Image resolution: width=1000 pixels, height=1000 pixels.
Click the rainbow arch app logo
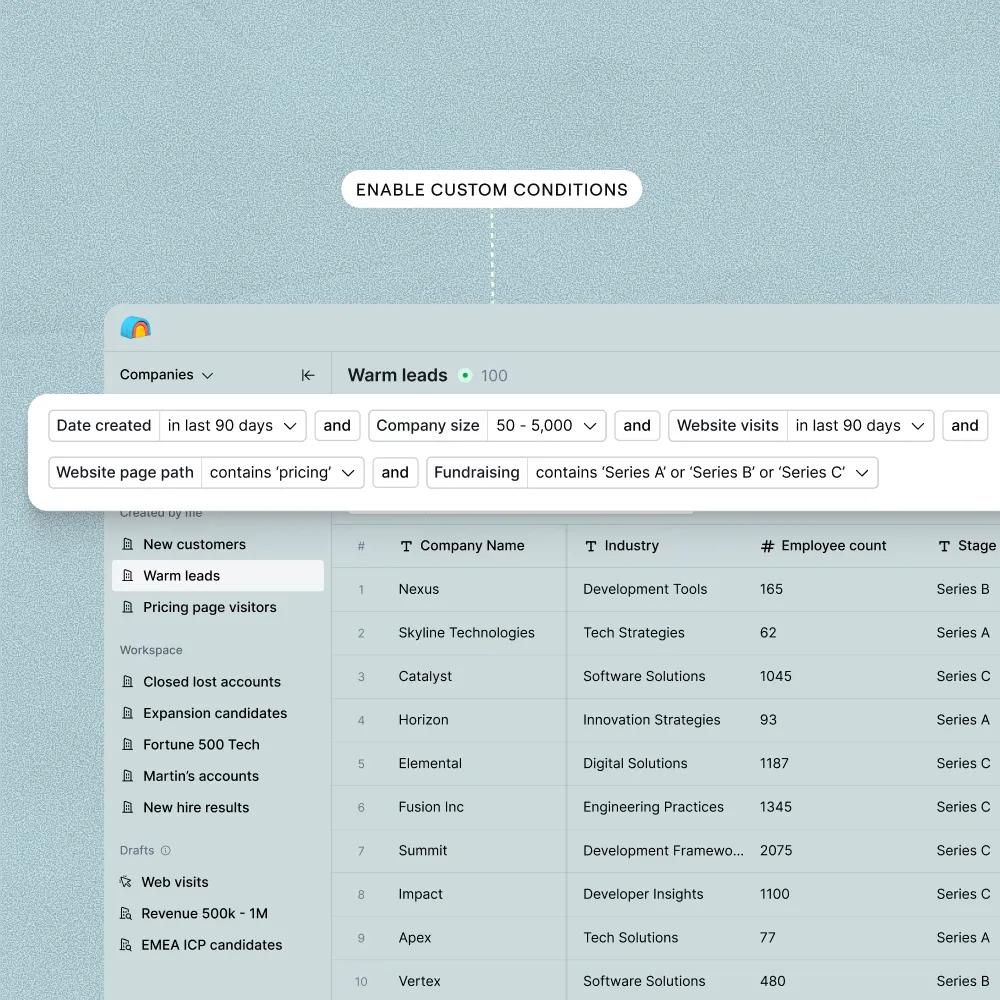coord(136,328)
